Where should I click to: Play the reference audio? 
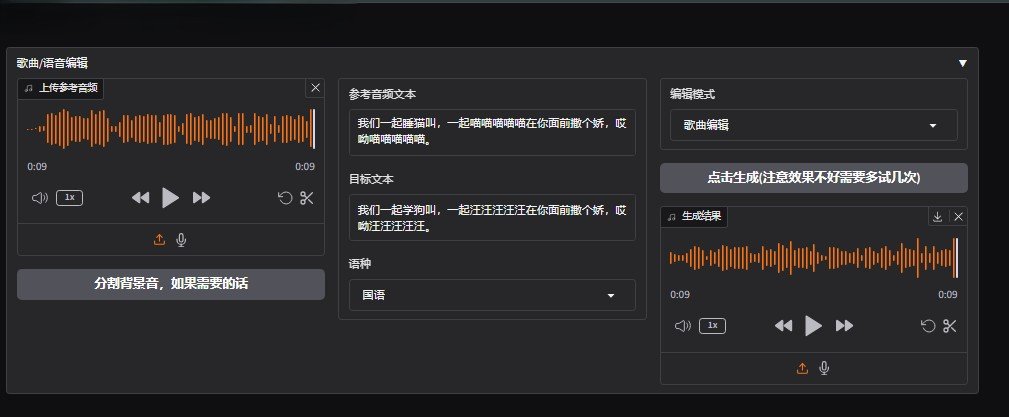[170, 198]
